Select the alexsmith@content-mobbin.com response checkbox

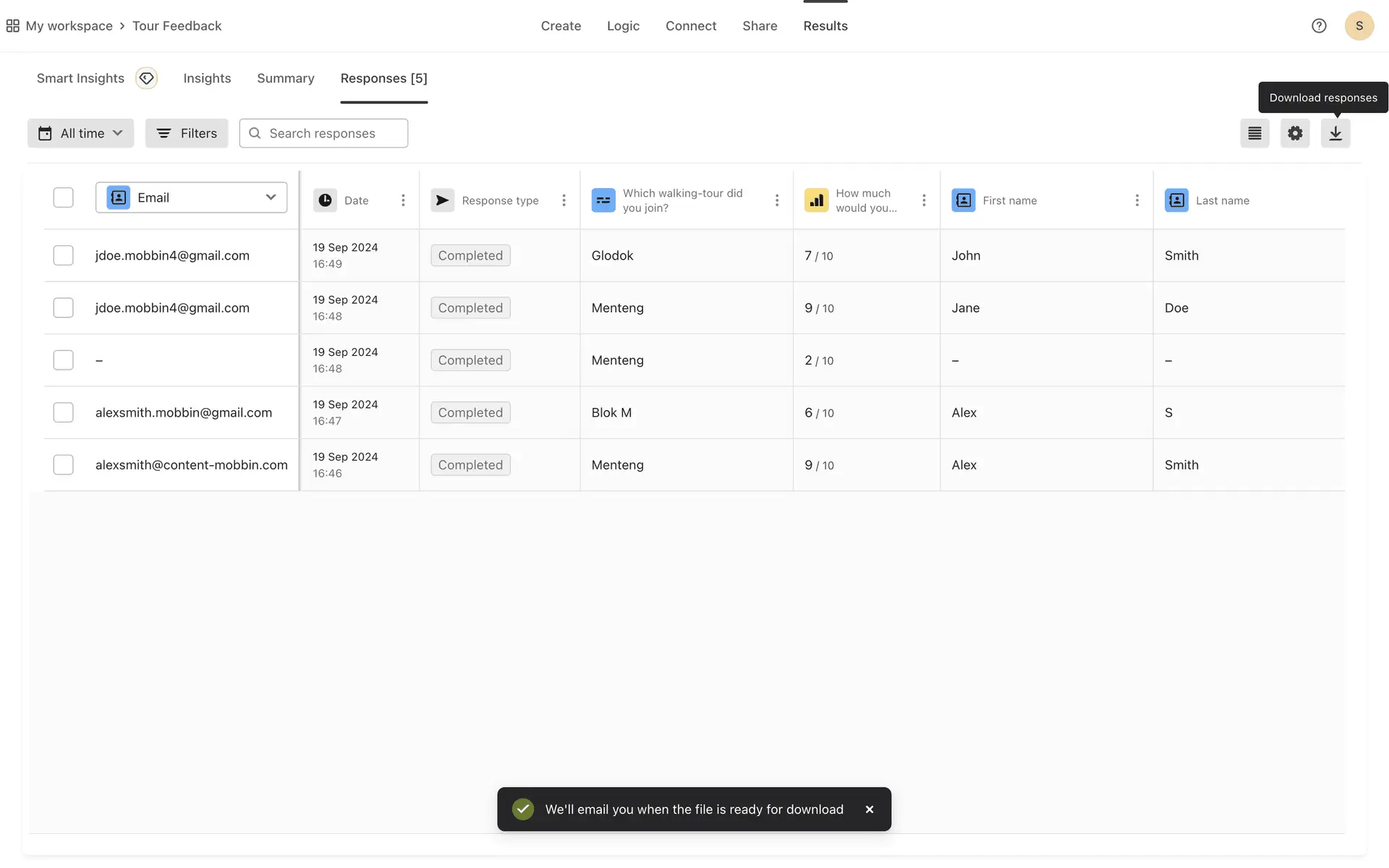click(64, 464)
